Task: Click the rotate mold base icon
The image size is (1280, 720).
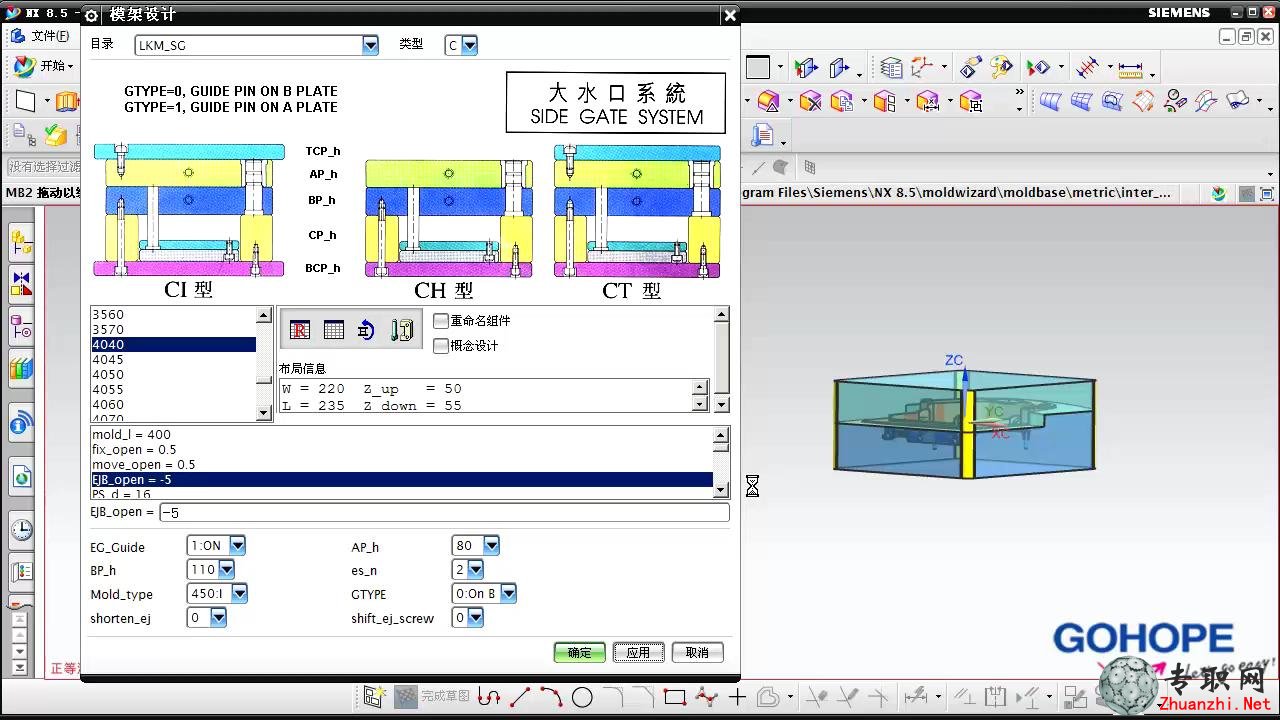Action: coord(366,330)
